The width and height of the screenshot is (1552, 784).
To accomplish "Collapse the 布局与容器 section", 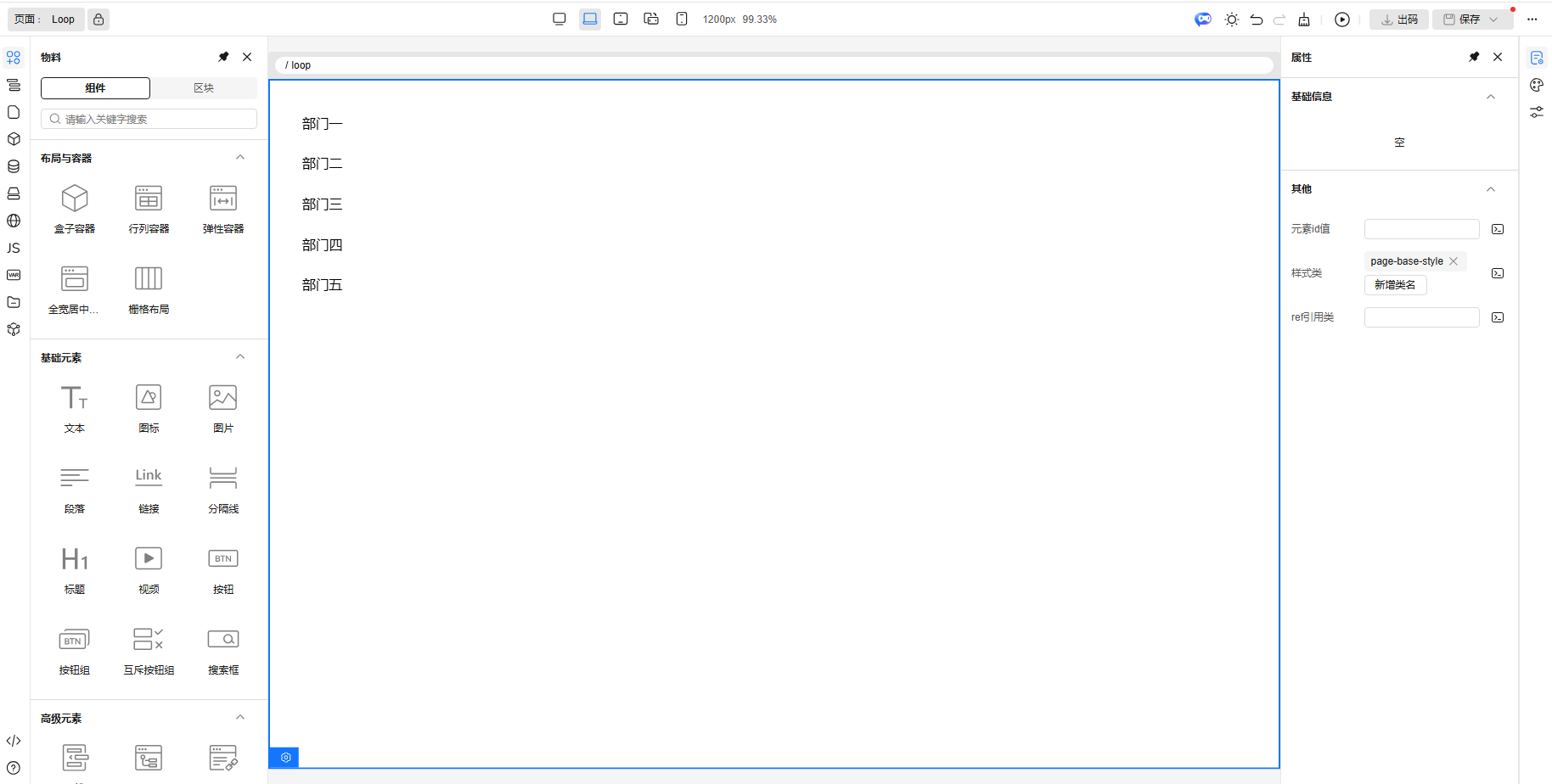I will tap(240, 158).
